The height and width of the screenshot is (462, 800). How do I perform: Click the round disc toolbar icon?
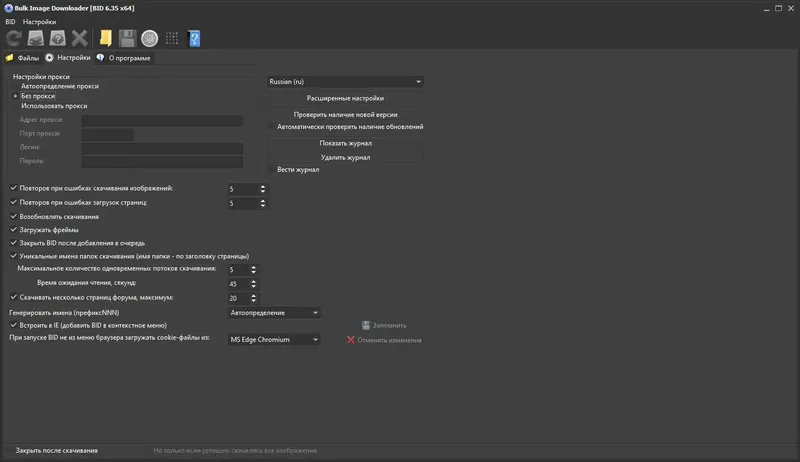pos(149,39)
